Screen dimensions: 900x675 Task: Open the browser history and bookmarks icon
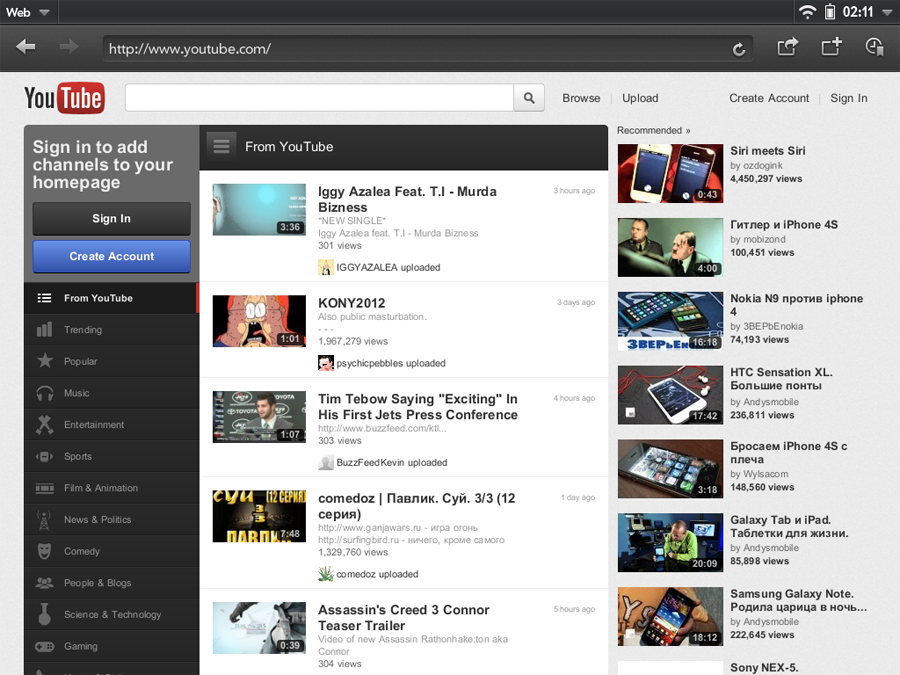tap(874, 47)
